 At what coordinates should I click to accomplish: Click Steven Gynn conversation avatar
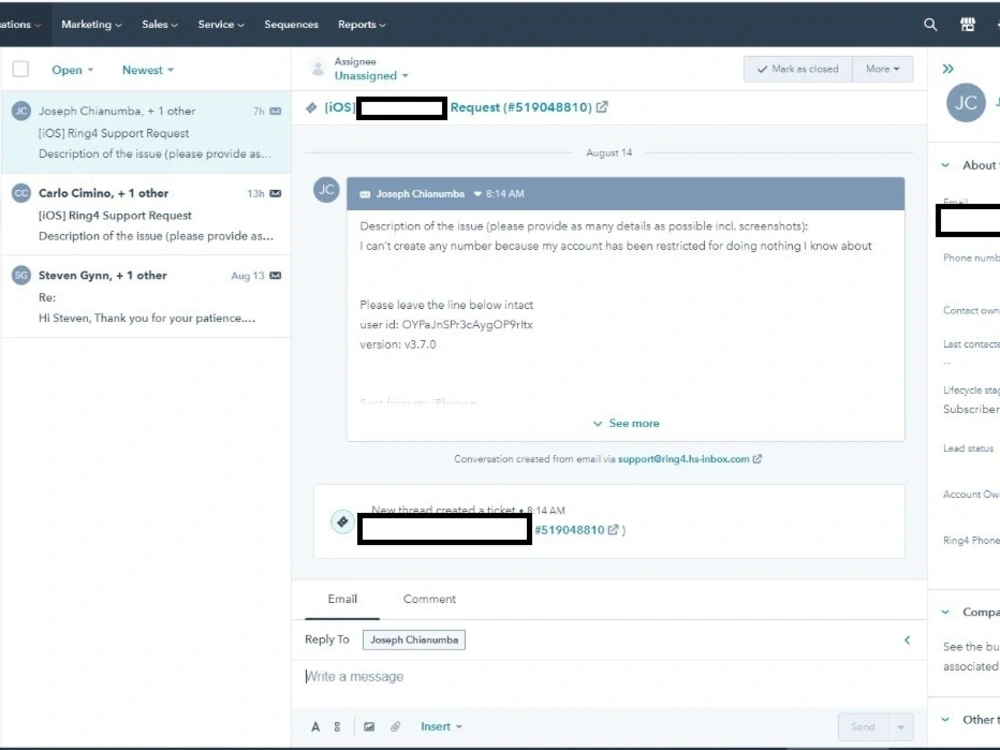click(21, 276)
